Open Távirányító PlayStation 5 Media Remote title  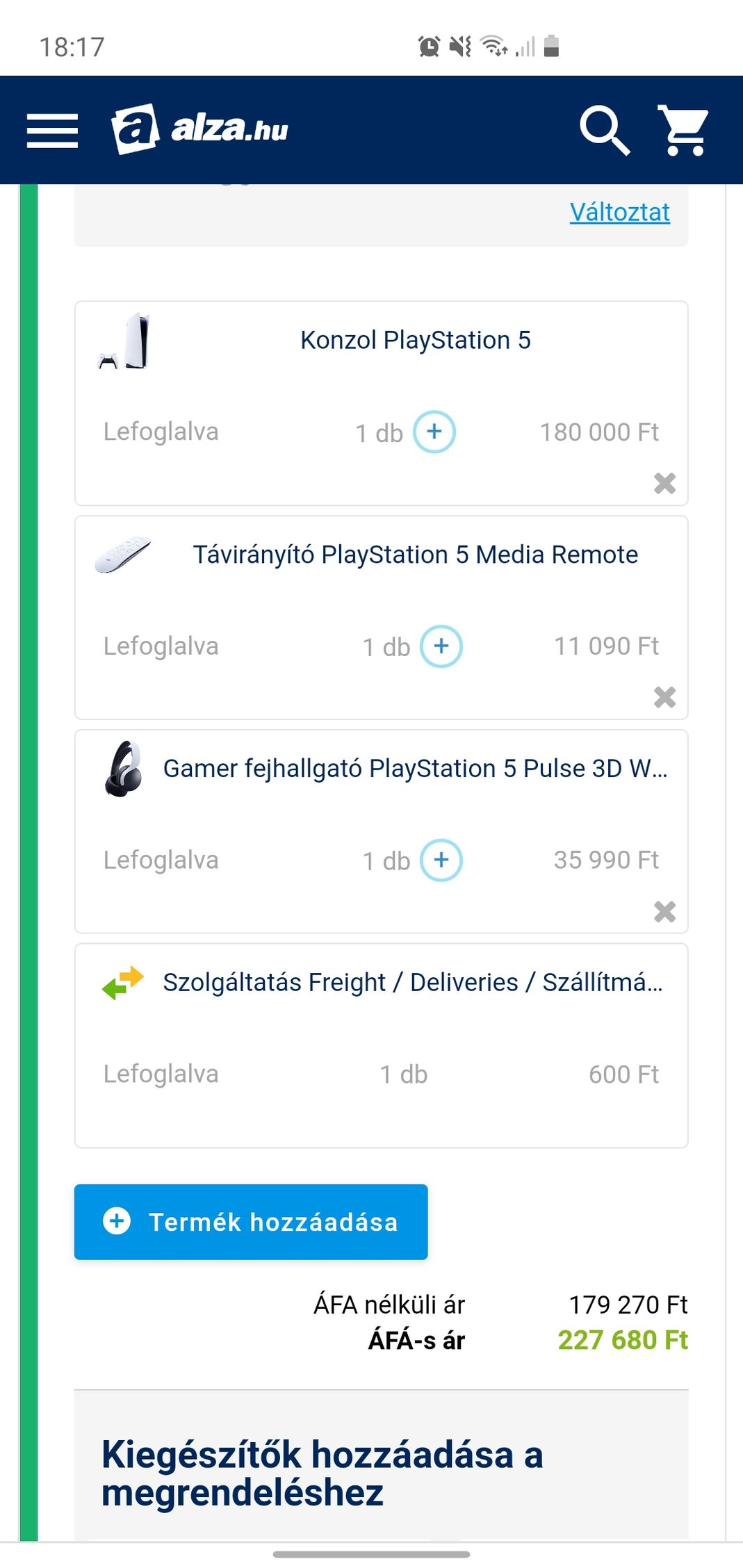pos(415,555)
